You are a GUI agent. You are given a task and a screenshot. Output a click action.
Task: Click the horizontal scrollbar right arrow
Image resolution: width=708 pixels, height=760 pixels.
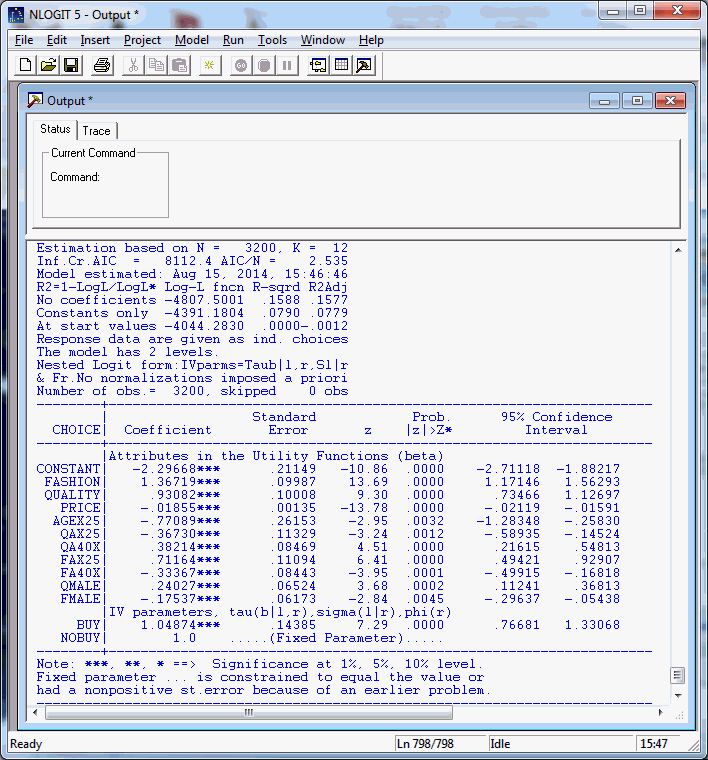point(661,712)
